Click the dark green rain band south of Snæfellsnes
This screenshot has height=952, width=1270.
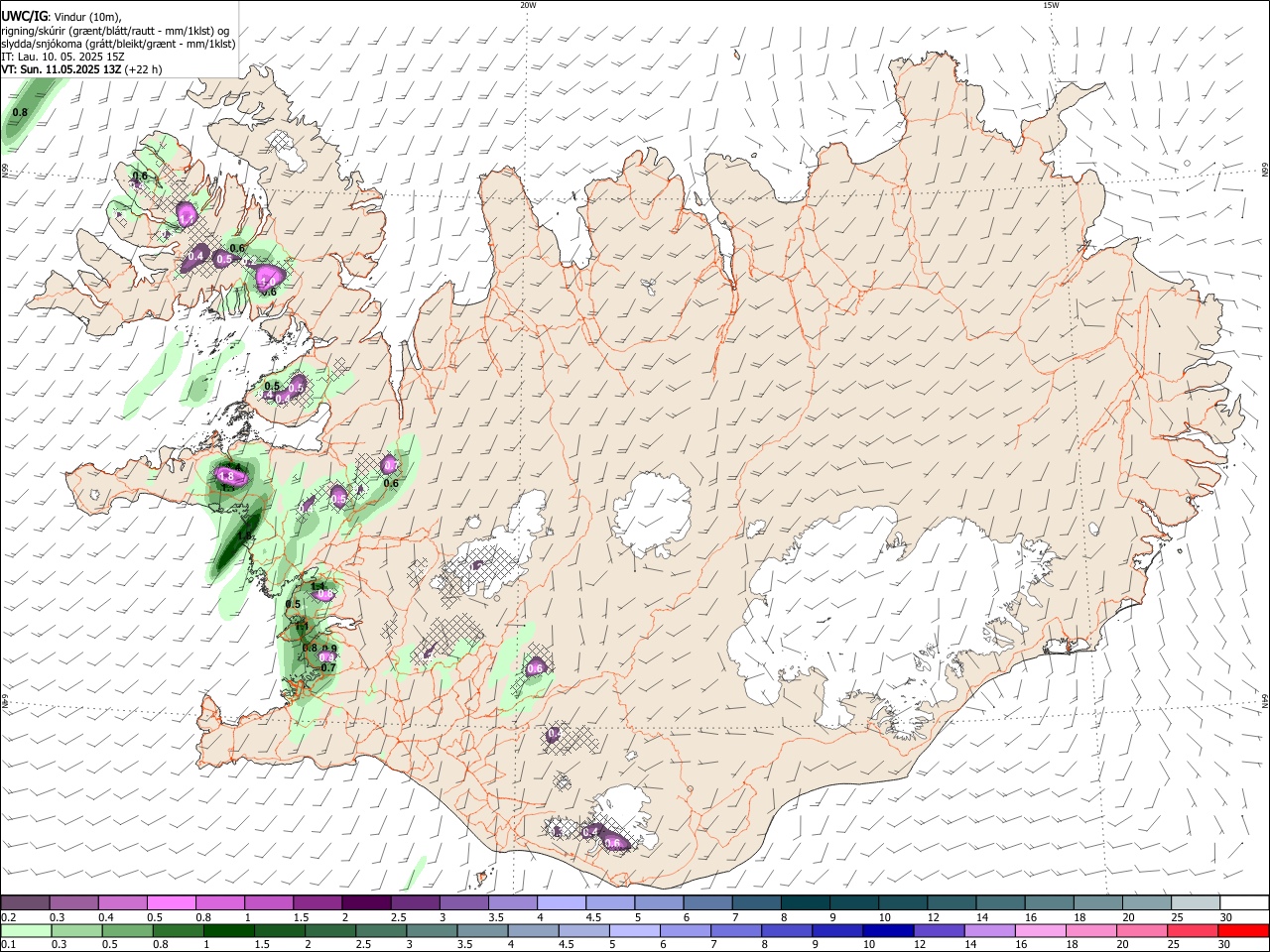[x=236, y=542]
